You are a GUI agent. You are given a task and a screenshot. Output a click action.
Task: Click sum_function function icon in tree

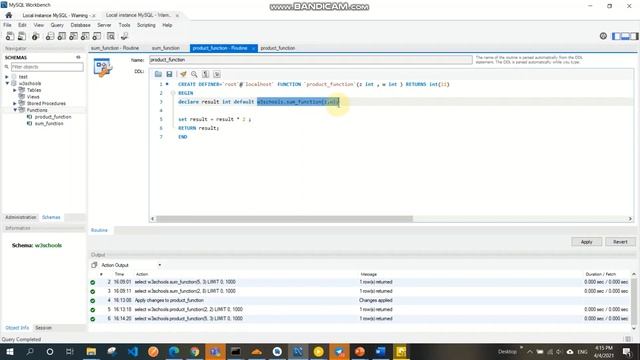pyautogui.click(x=29, y=123)
